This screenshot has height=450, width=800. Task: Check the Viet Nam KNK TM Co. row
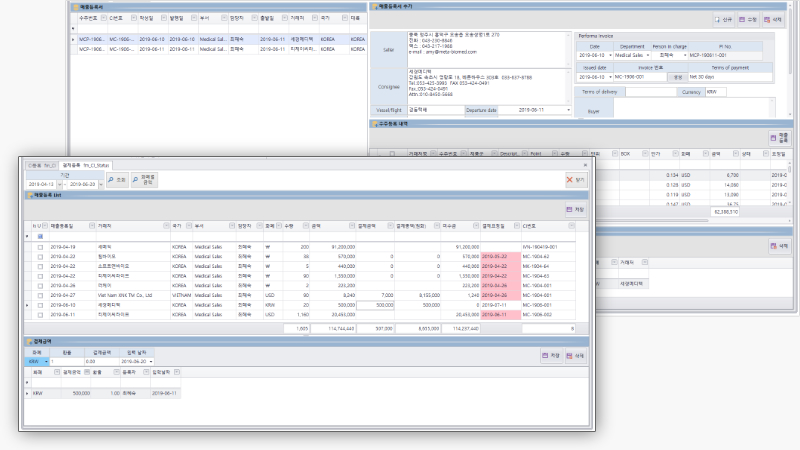[x=40, y=295]
